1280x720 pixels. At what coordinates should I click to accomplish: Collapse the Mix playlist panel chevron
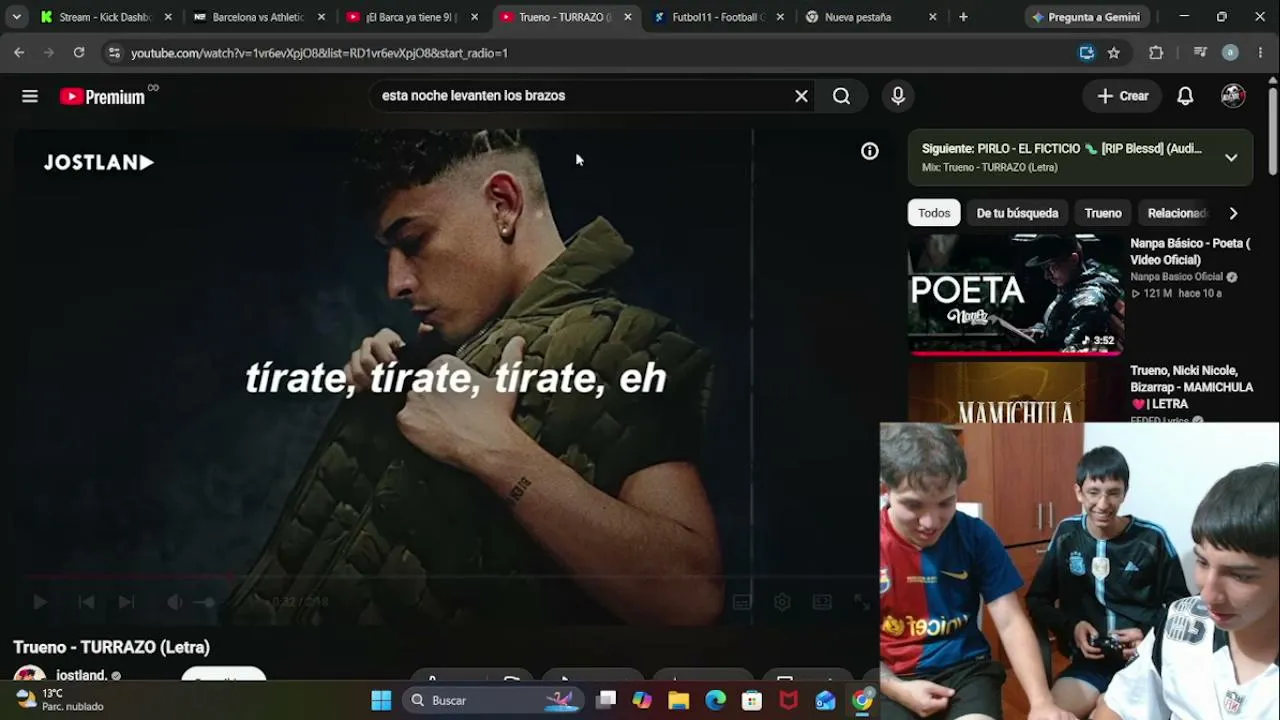tap(1231, 158)
